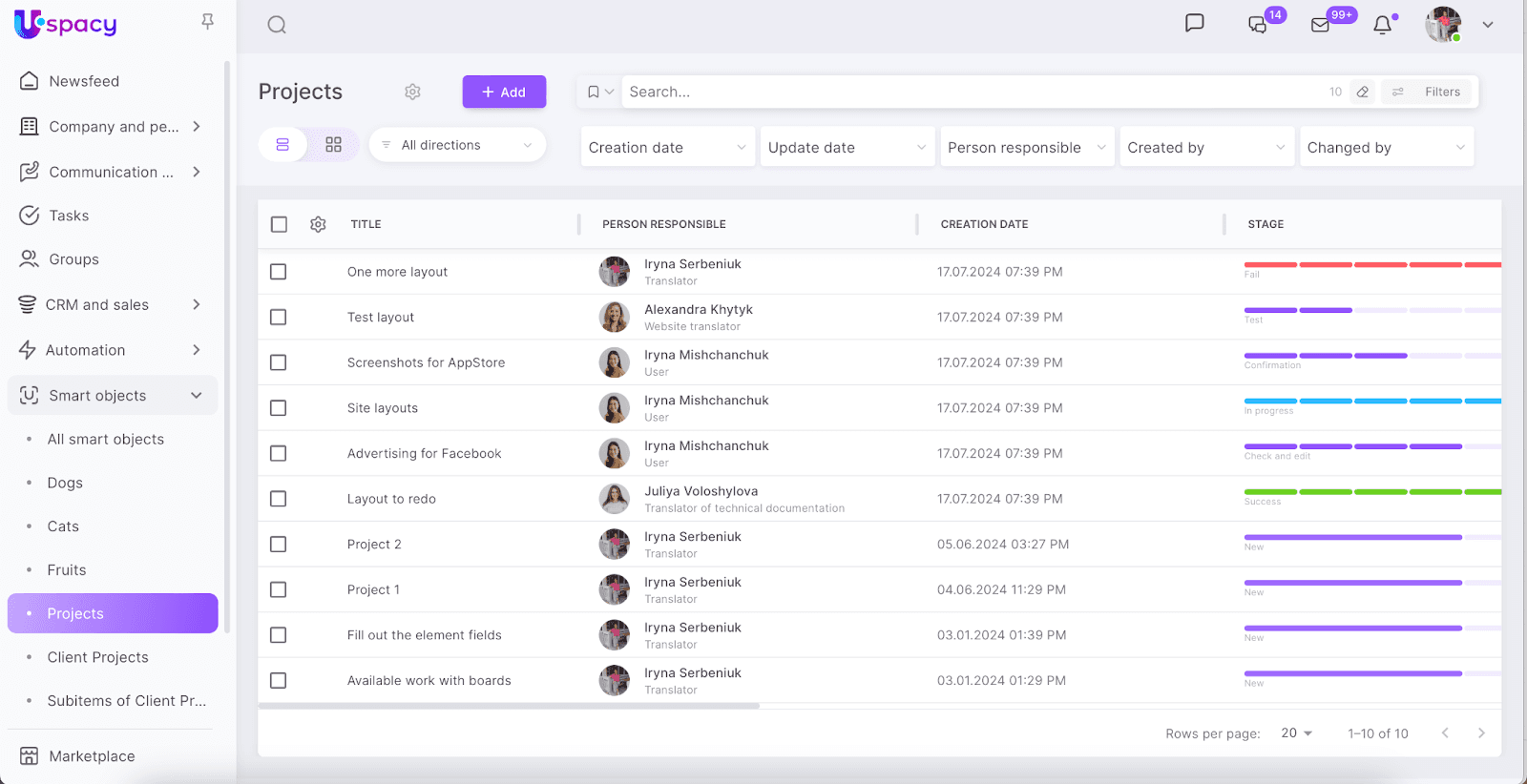Click into the Search input field
The width and height of the screenshot is (1527, 784).
964,92
